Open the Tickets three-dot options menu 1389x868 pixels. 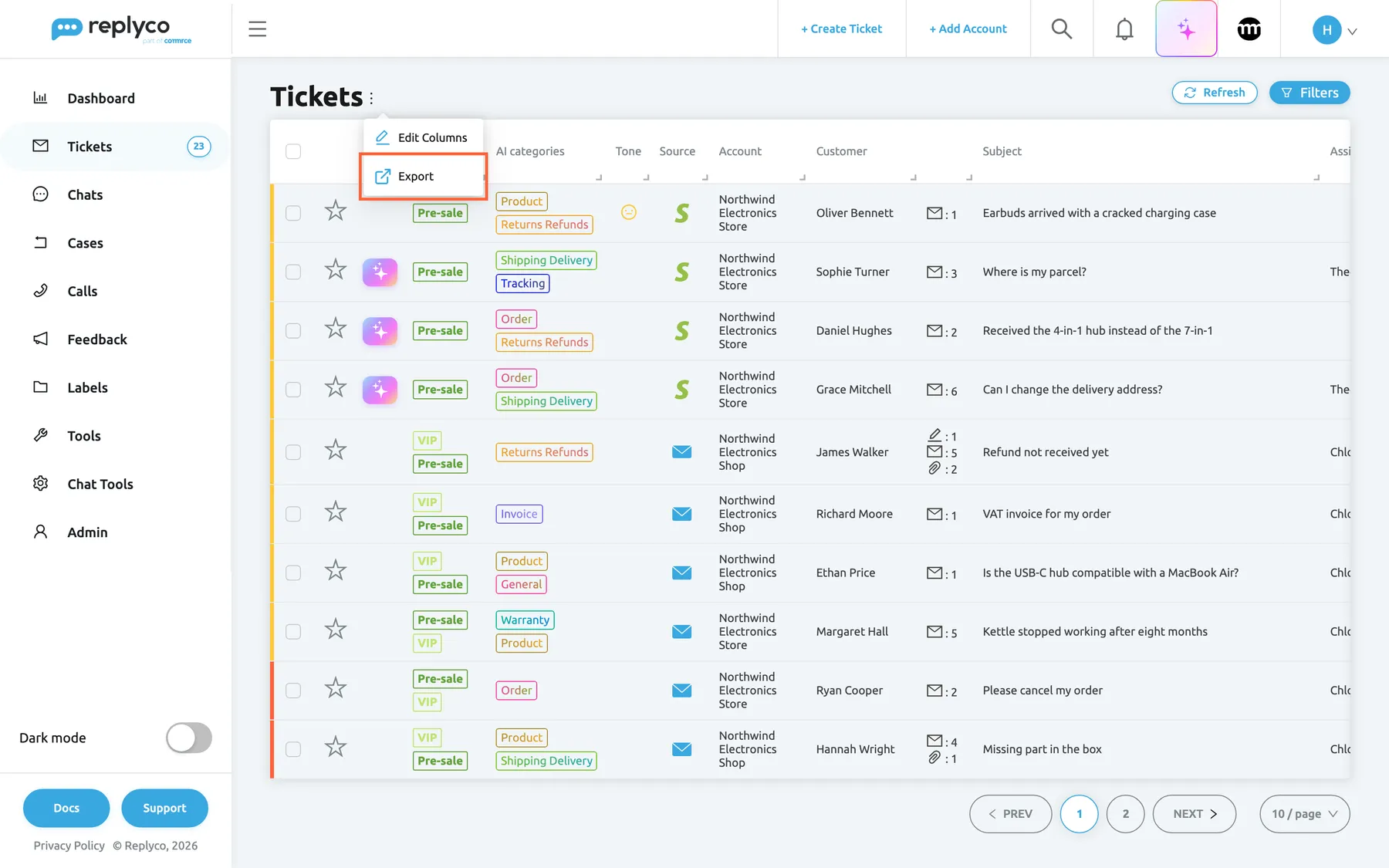[x=371, y=98]
